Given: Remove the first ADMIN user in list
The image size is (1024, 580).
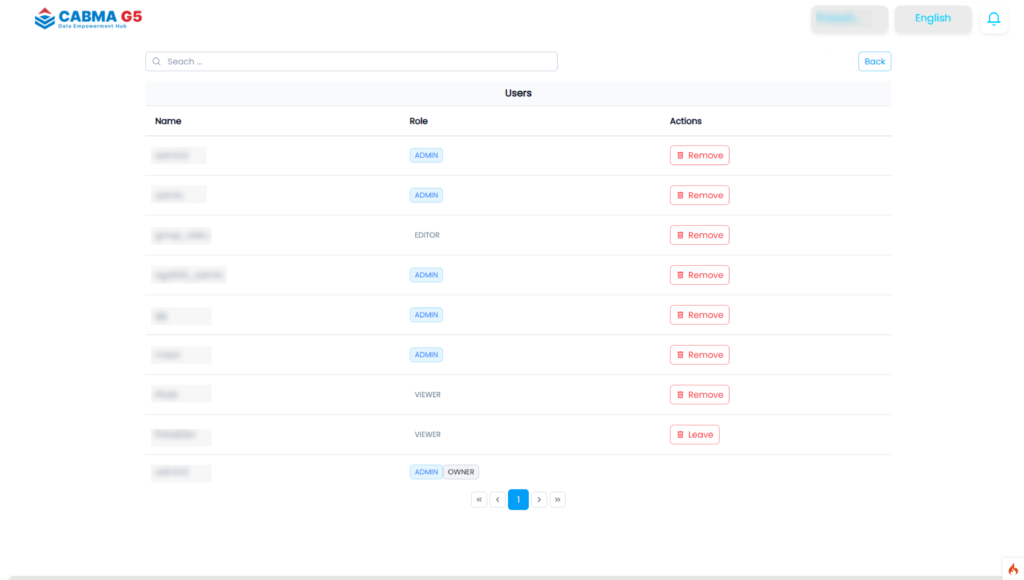Looking at the screenshot, I should (699, 155).
